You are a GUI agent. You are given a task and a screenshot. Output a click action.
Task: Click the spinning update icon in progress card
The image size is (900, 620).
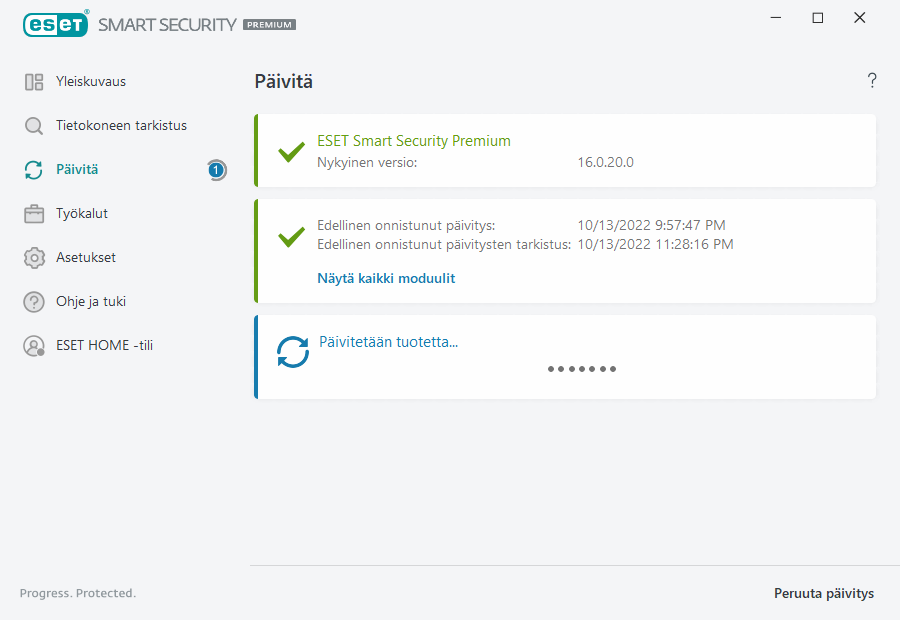click(293, 352)
